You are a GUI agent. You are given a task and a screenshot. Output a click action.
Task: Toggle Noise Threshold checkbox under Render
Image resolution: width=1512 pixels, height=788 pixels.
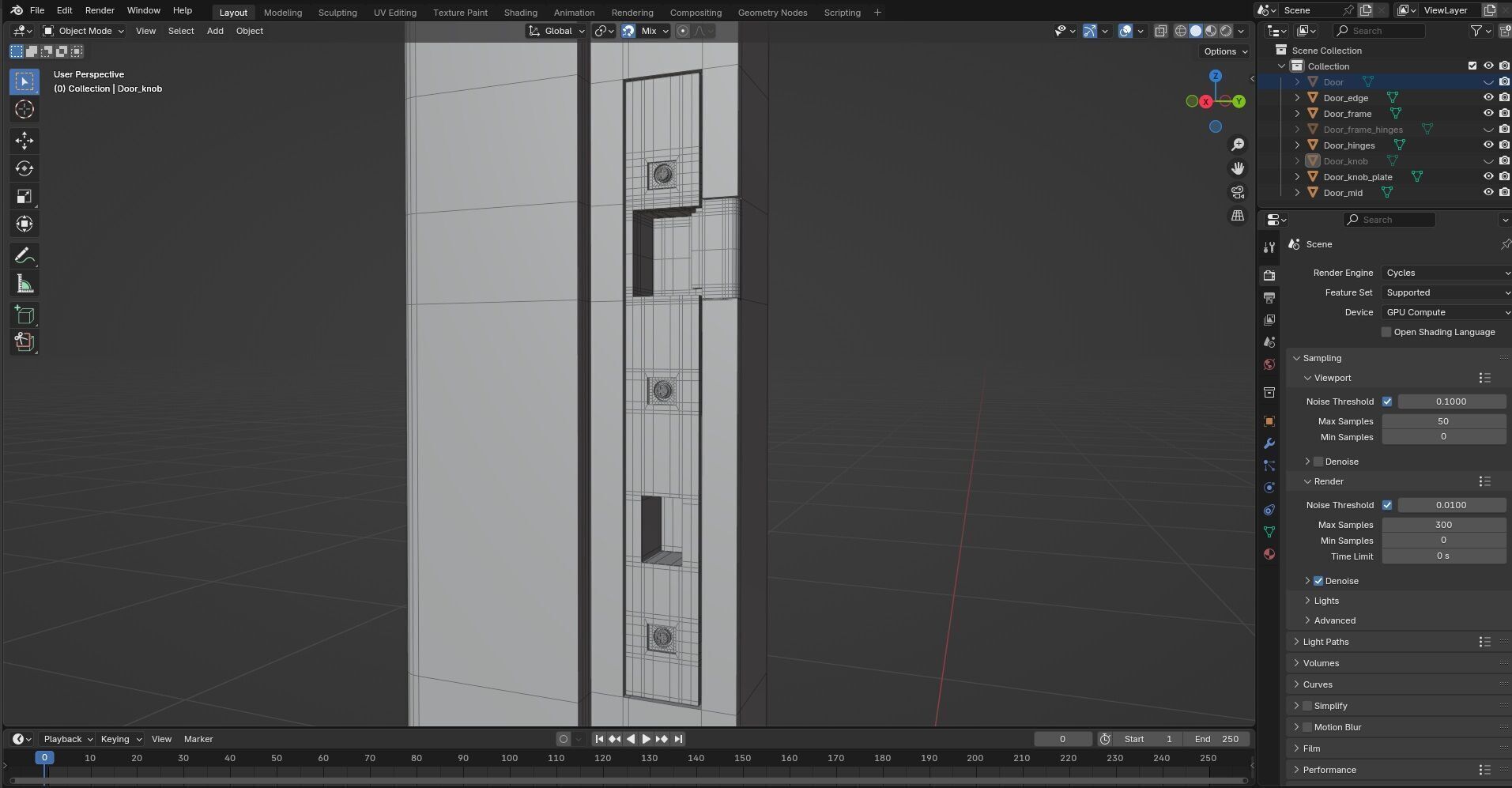point(1387,505)
